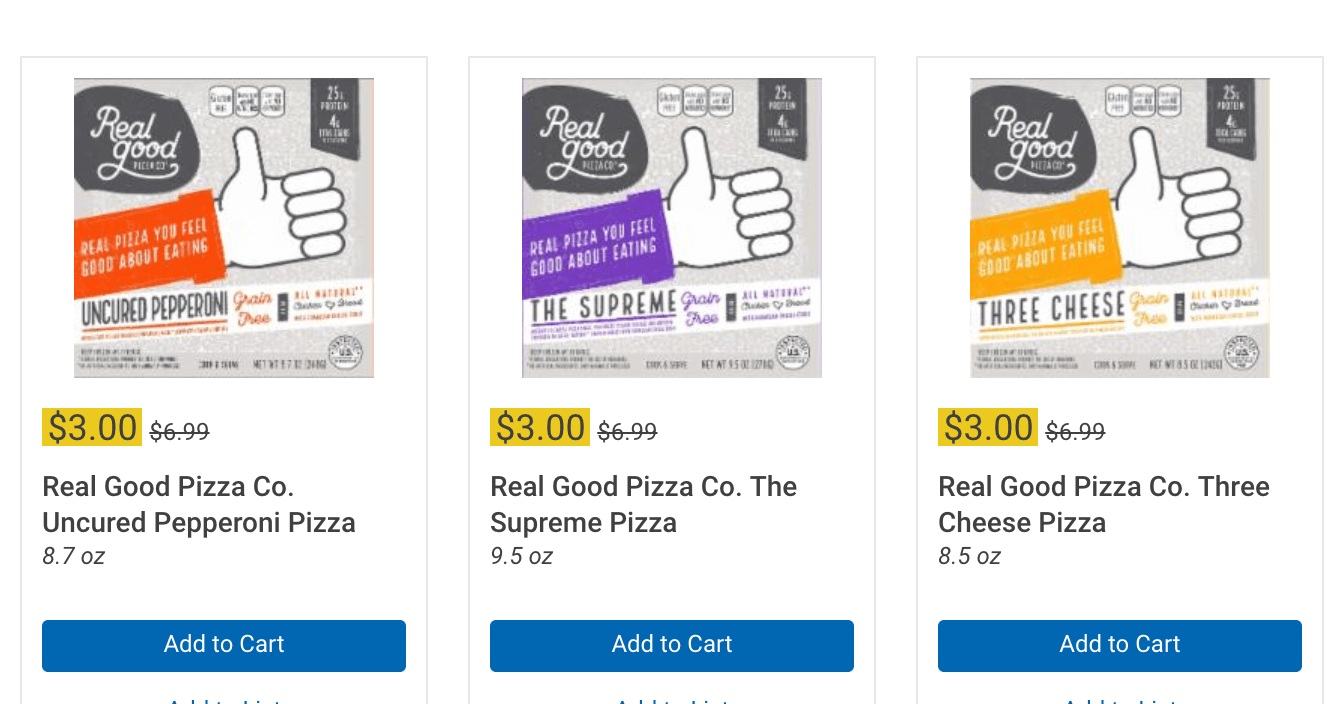Click the $3.00 sale price for Supreme Pizza
Viewport: 1336px width, 704px height.
pos(540,428)
